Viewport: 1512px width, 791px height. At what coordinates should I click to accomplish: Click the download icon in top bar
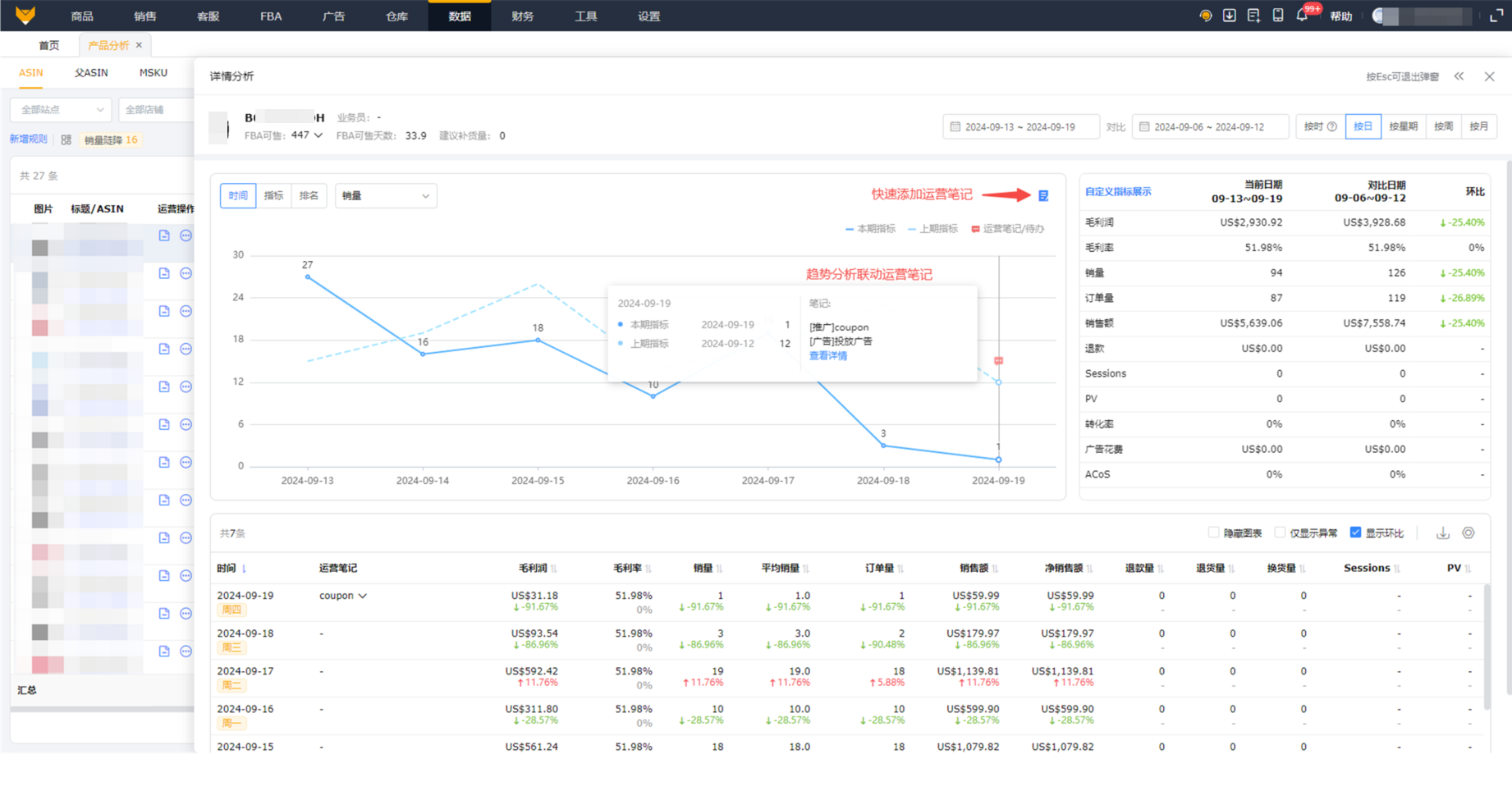pos(1229,16)
